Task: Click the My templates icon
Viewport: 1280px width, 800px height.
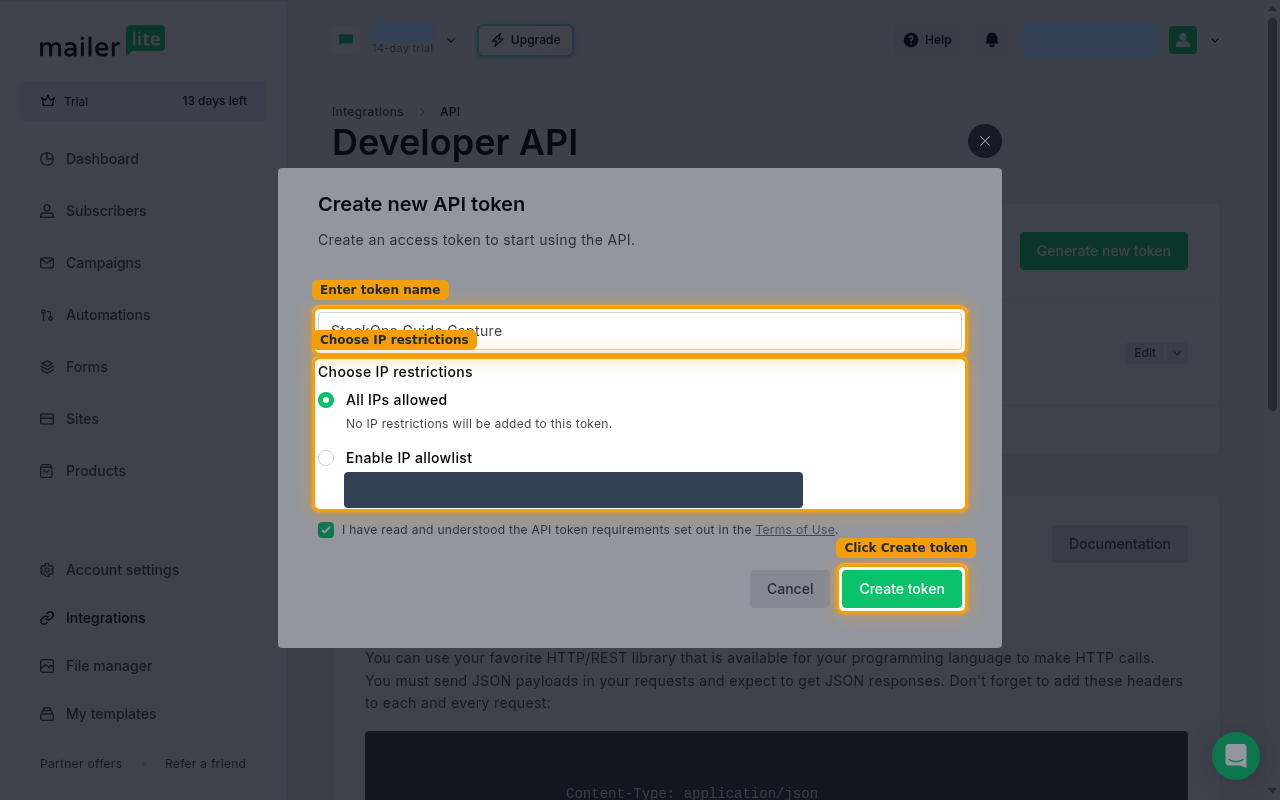Action: (47, 714)
